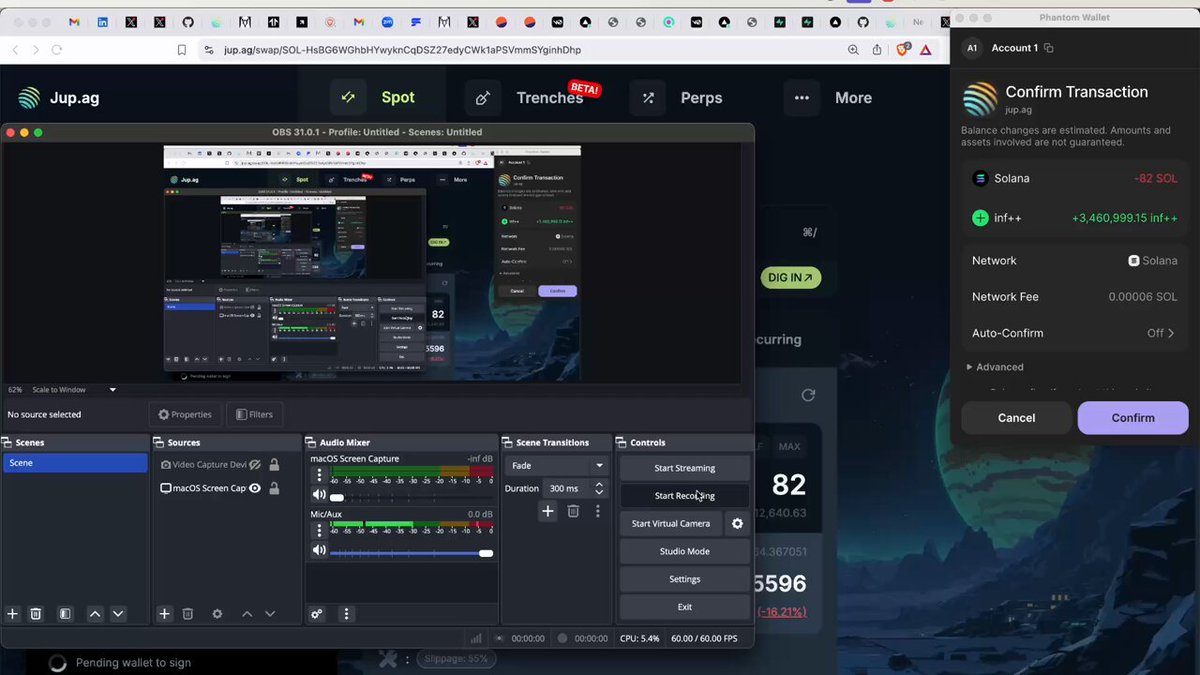The width and height of the screenshot is (1200, 675).
Task: Click the refresh icon on Jupiter swap page
Action: click(x=808, y=395)
